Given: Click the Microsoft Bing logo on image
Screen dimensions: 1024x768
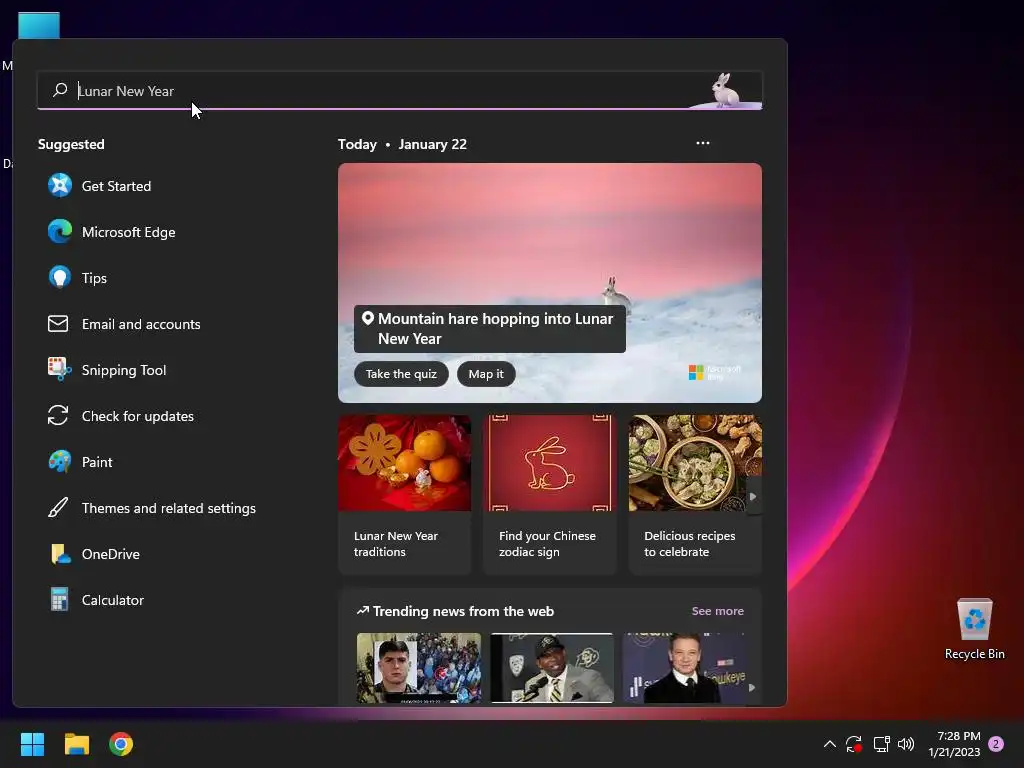Looking at the screenshot, I should 715,372.
